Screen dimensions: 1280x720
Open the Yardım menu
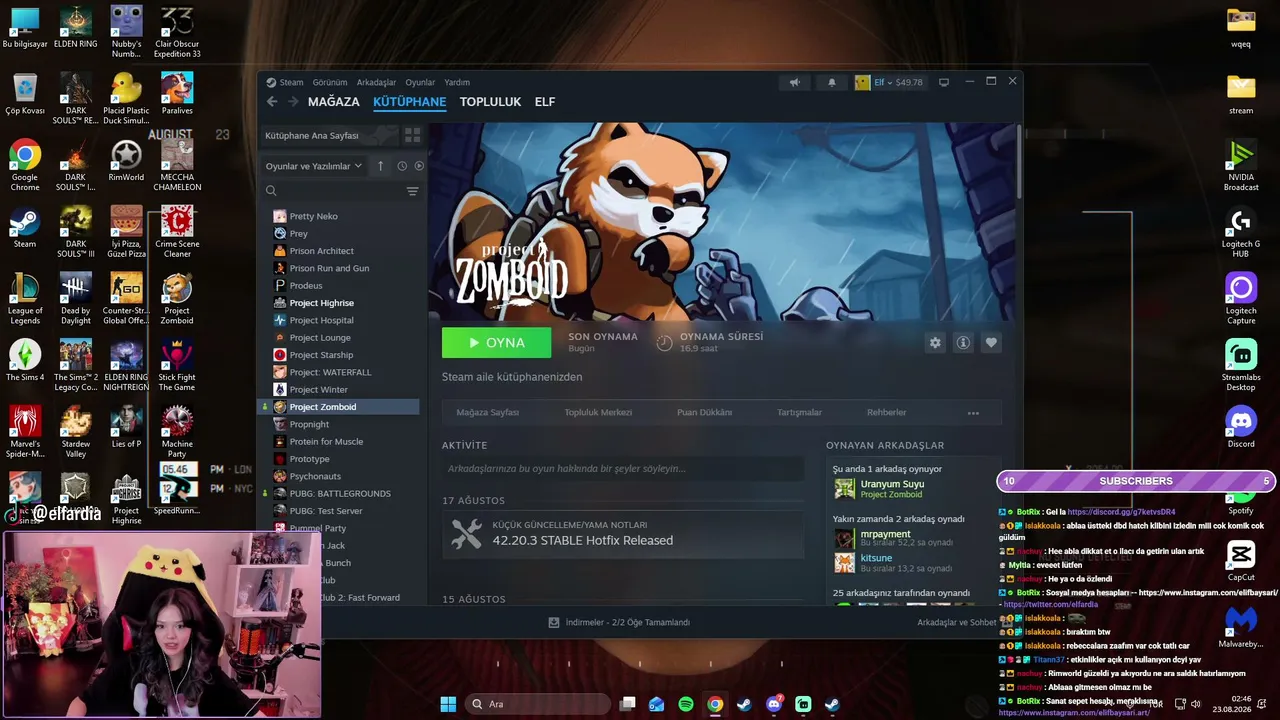coord(457,83)
